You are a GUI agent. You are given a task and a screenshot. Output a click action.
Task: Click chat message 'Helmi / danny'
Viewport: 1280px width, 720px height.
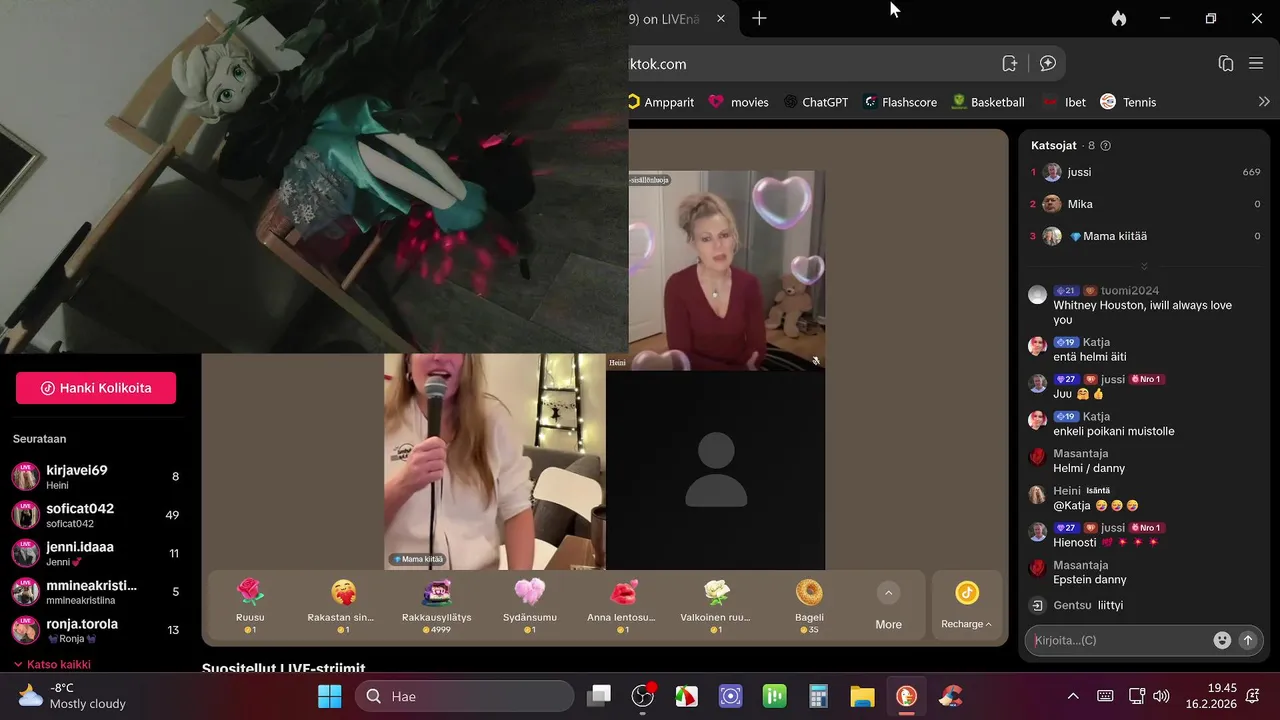pyautogui.click(x=1089, y=468)
